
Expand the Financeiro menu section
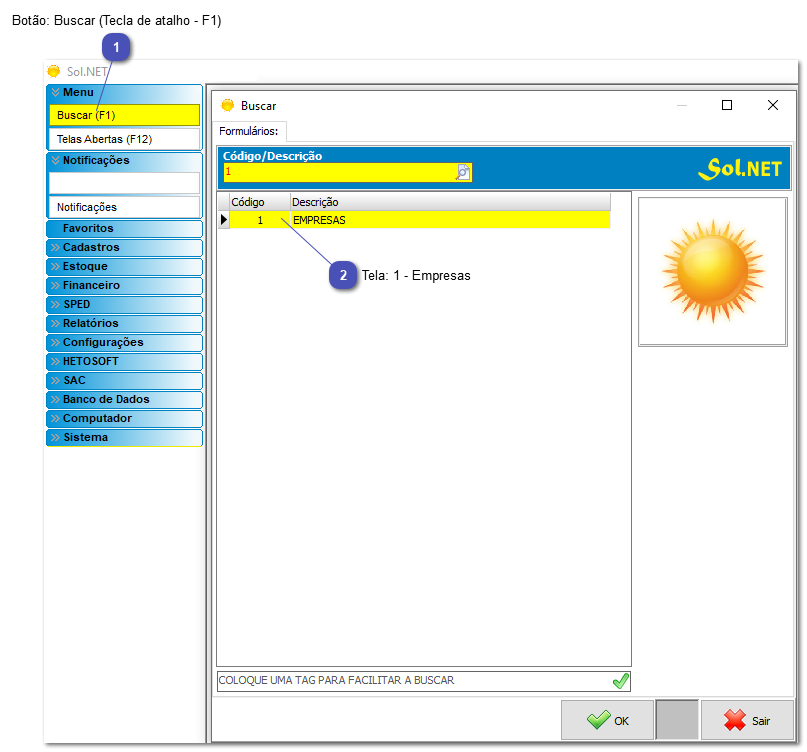coord(124,285)
